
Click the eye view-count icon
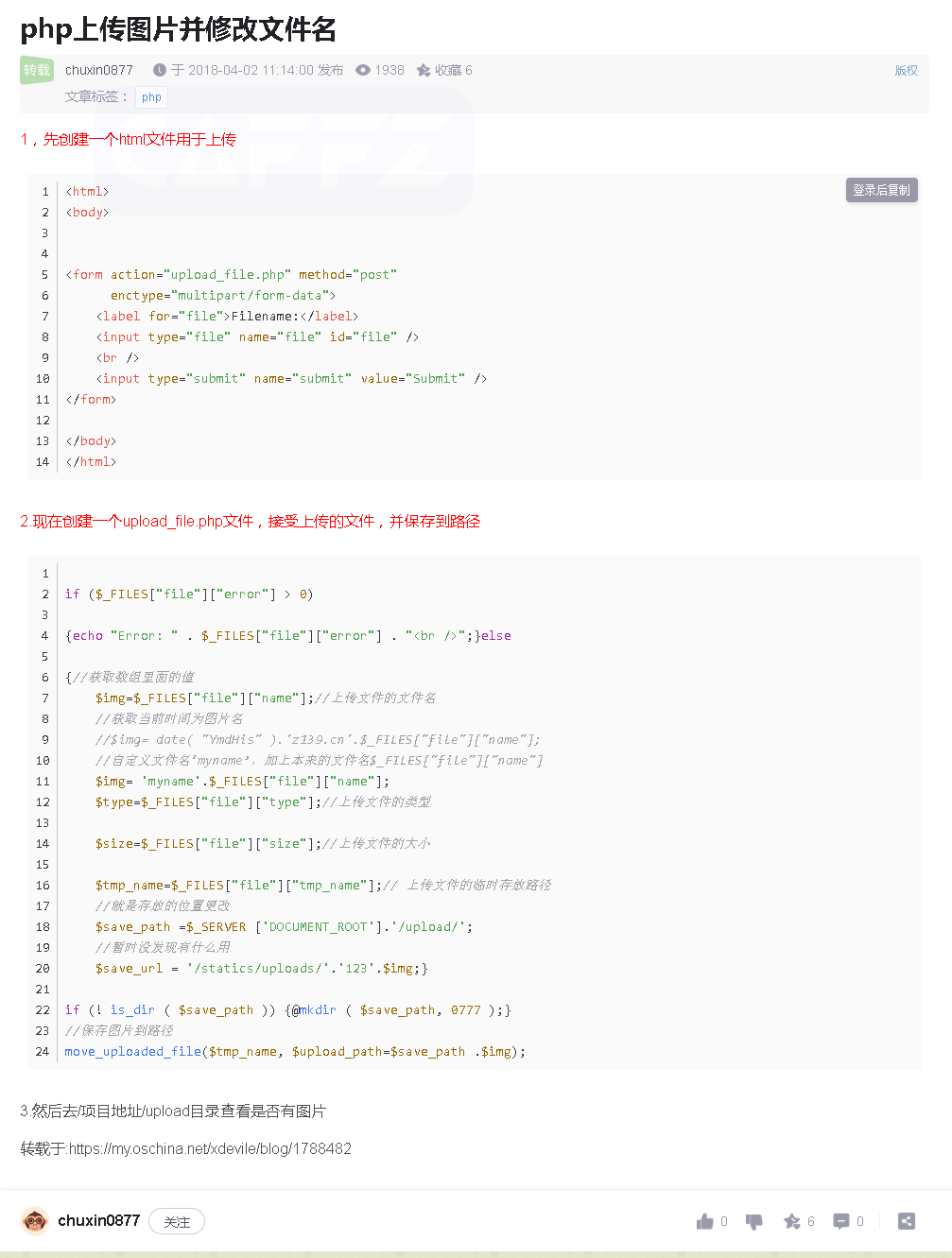(363, 71)
